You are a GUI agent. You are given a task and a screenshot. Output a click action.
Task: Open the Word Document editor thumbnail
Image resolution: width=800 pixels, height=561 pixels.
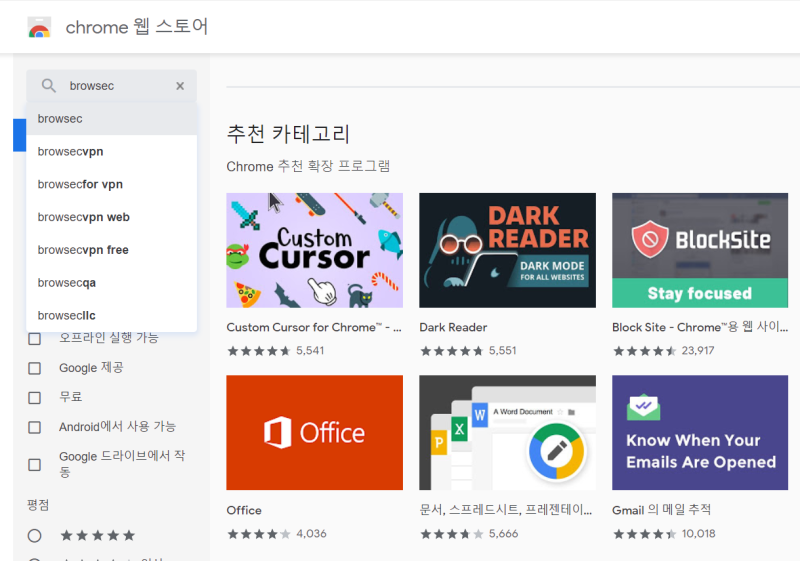click(x=507, y=432)
